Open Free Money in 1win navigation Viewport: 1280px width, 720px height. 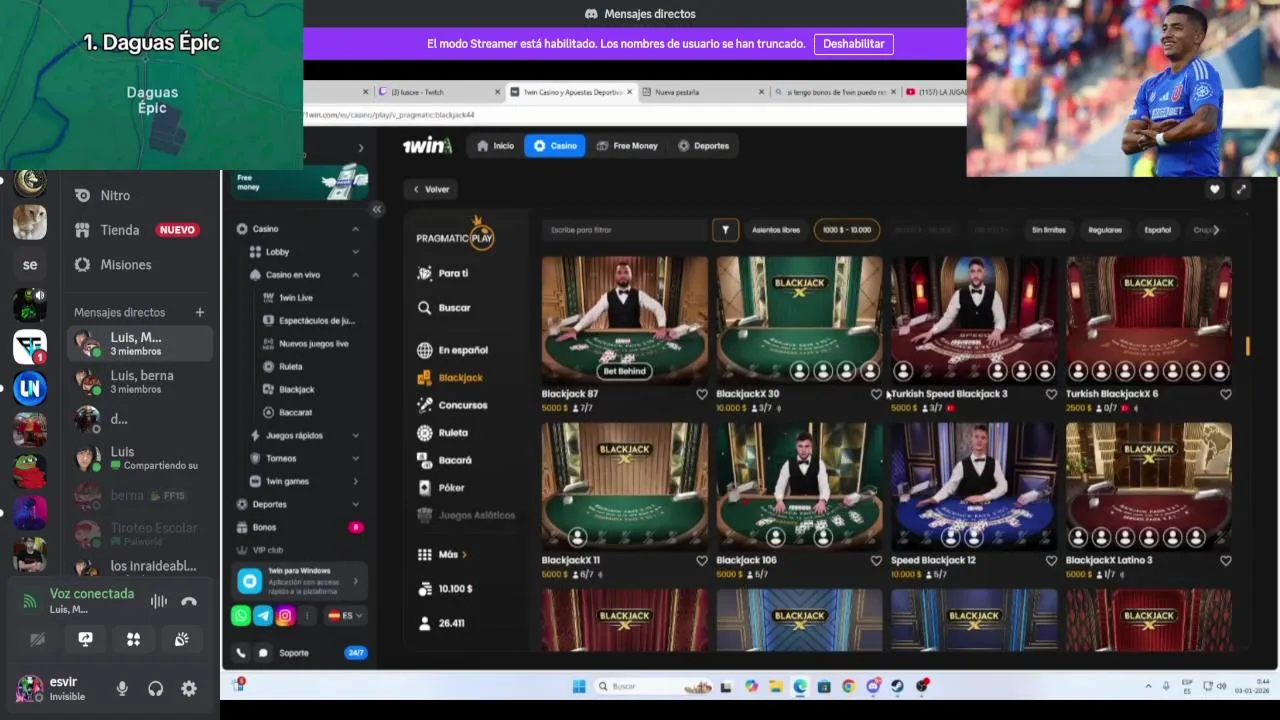point(628,146)
